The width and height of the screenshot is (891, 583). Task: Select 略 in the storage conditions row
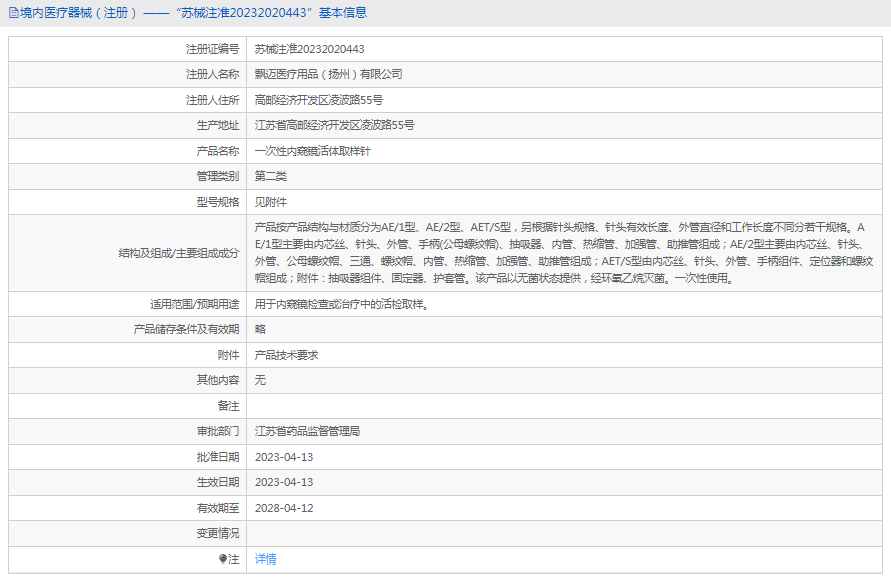260,329
